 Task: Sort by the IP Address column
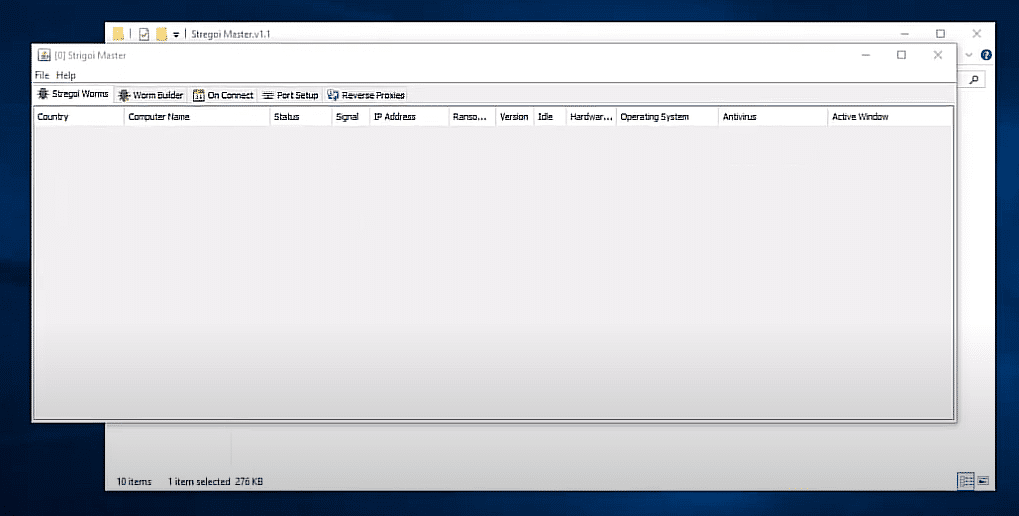click(409, 117)
